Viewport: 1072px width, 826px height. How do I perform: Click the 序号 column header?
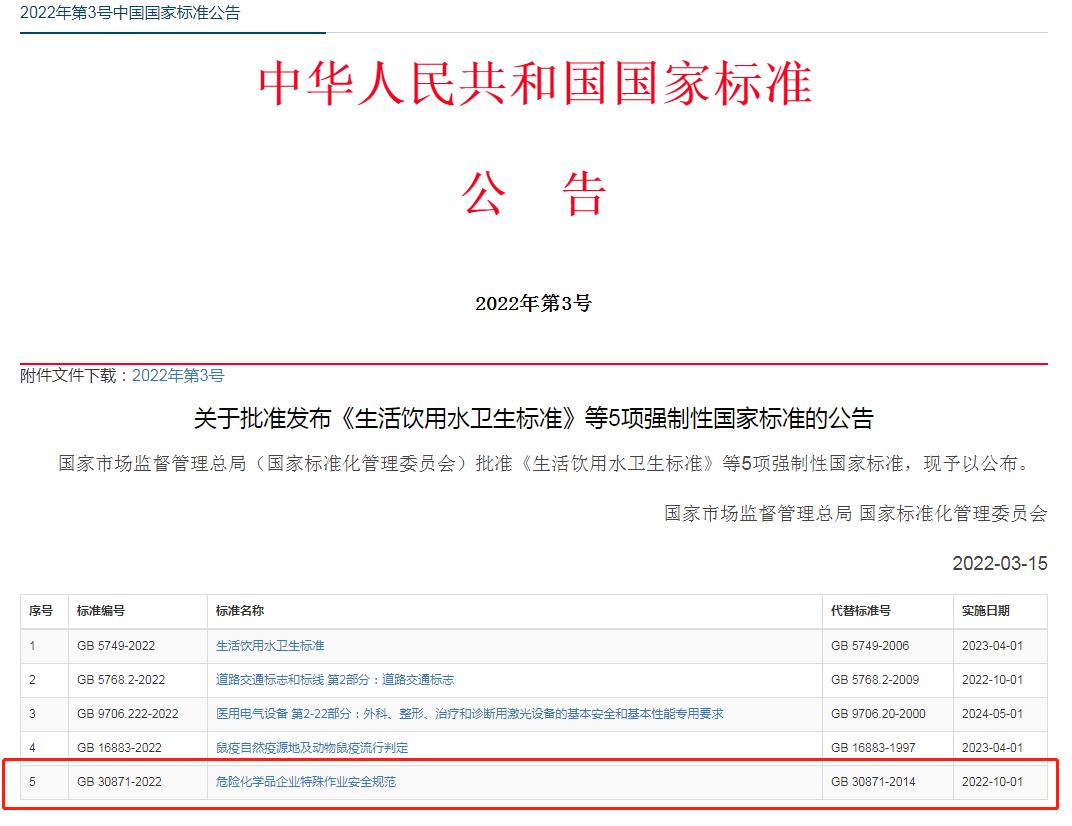[40, 611]
